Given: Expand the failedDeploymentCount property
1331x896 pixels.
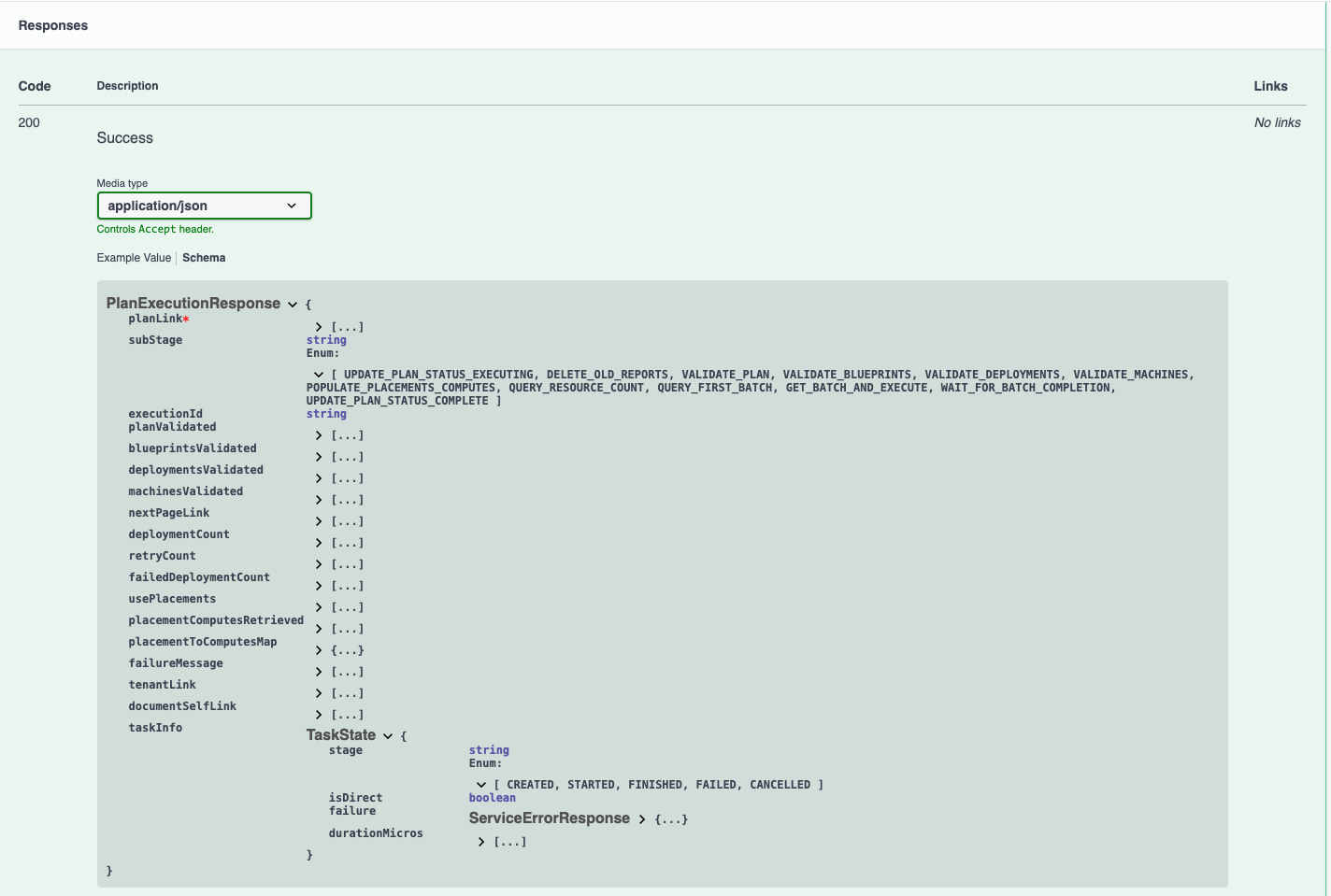Looking at the screenshot, I should point(319,586).
